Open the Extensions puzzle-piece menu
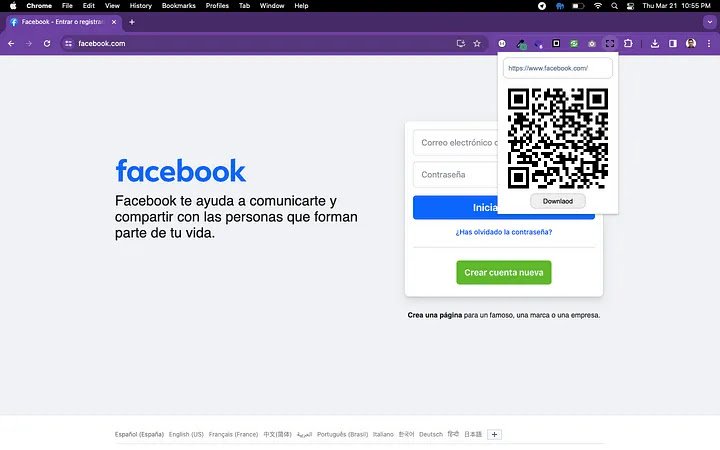This screenshot has height=450, width=720. [x=628, y=44]
